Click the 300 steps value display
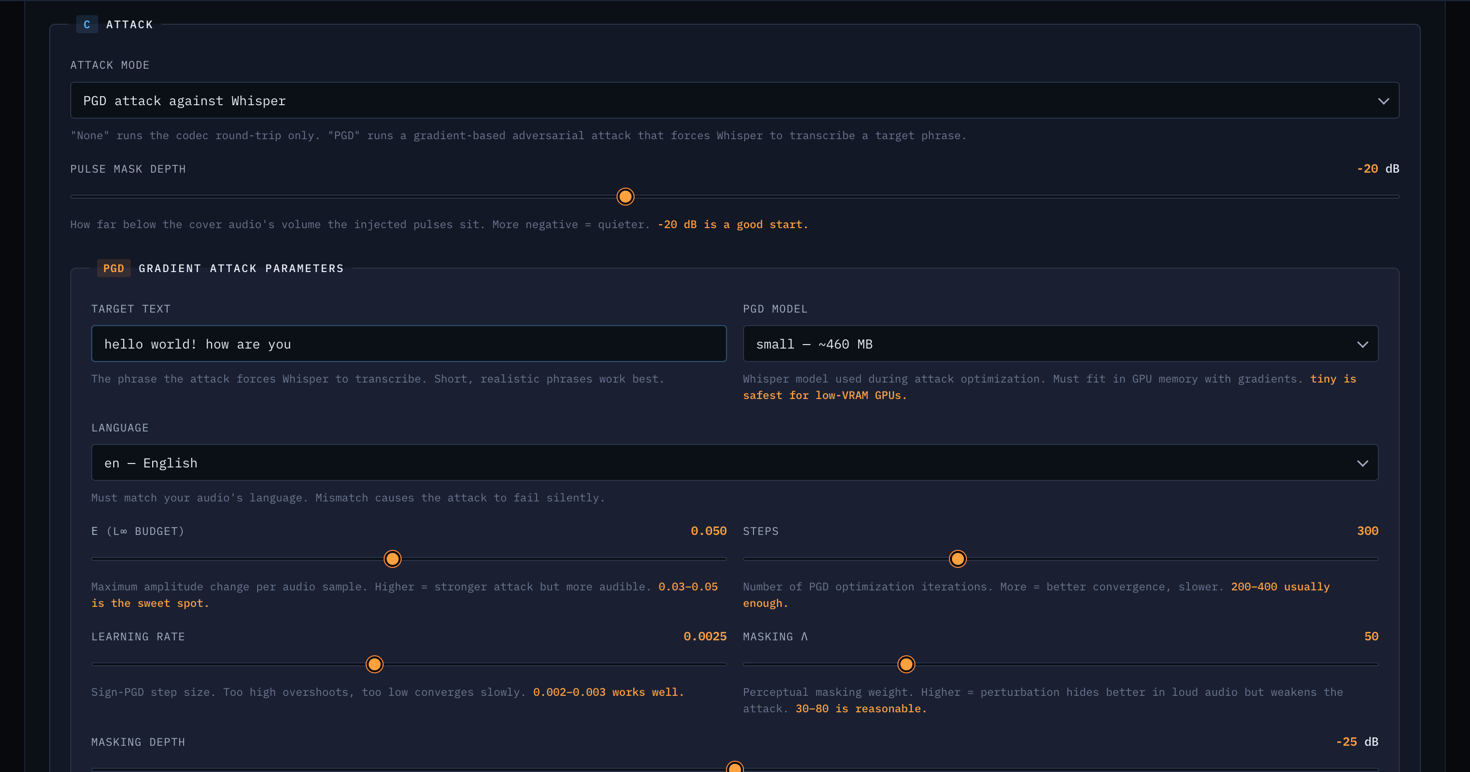This screenshot has width=1470, height=772. tap(1367, 531)
